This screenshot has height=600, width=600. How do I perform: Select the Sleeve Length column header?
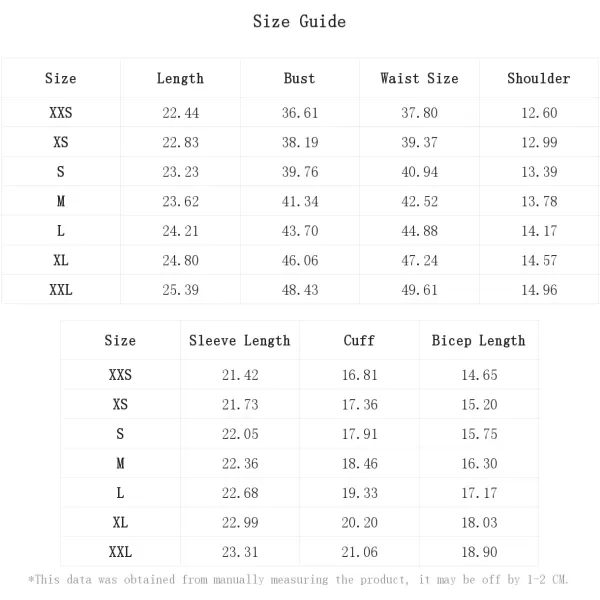(x=240, y=341)
